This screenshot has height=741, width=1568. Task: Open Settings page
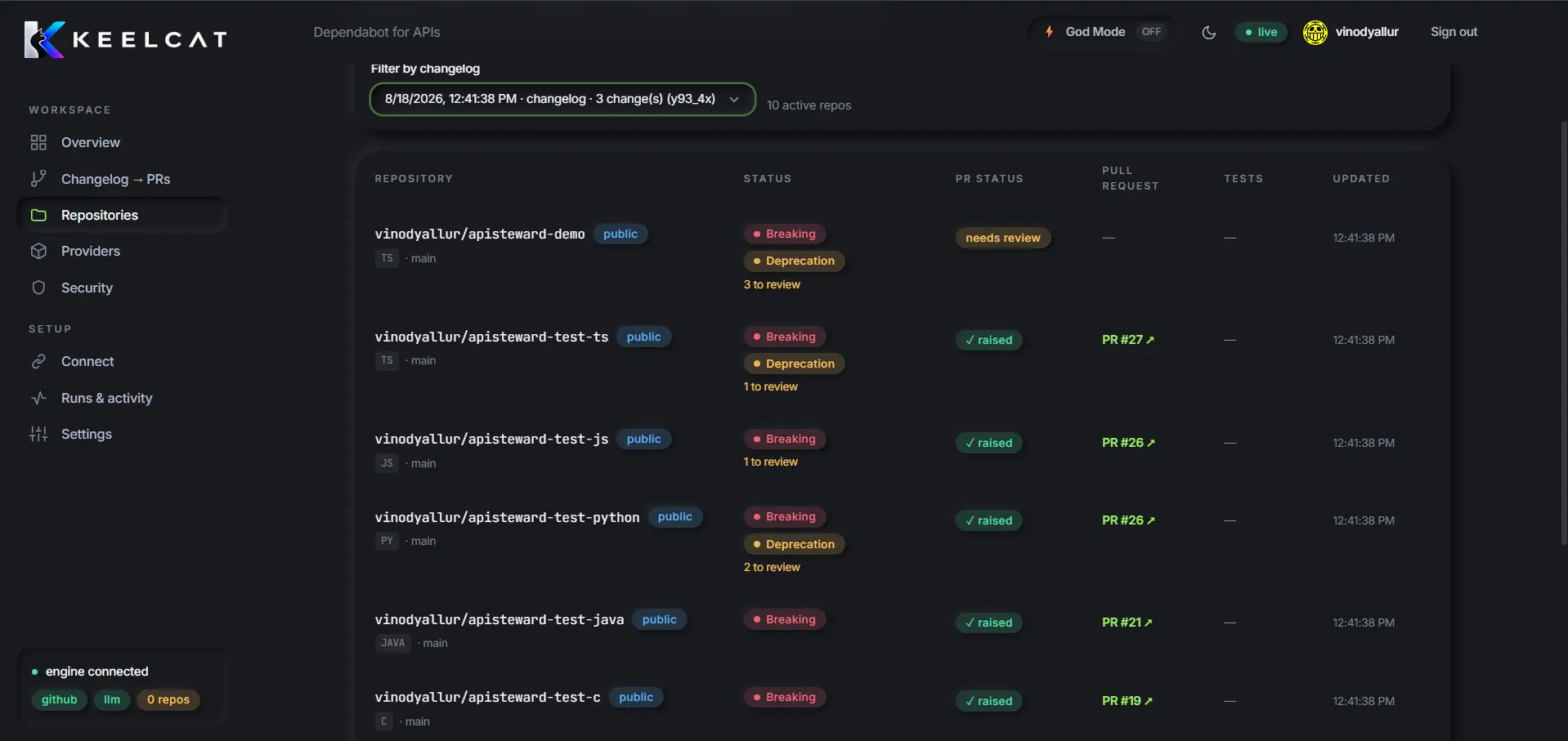point(87,434)
